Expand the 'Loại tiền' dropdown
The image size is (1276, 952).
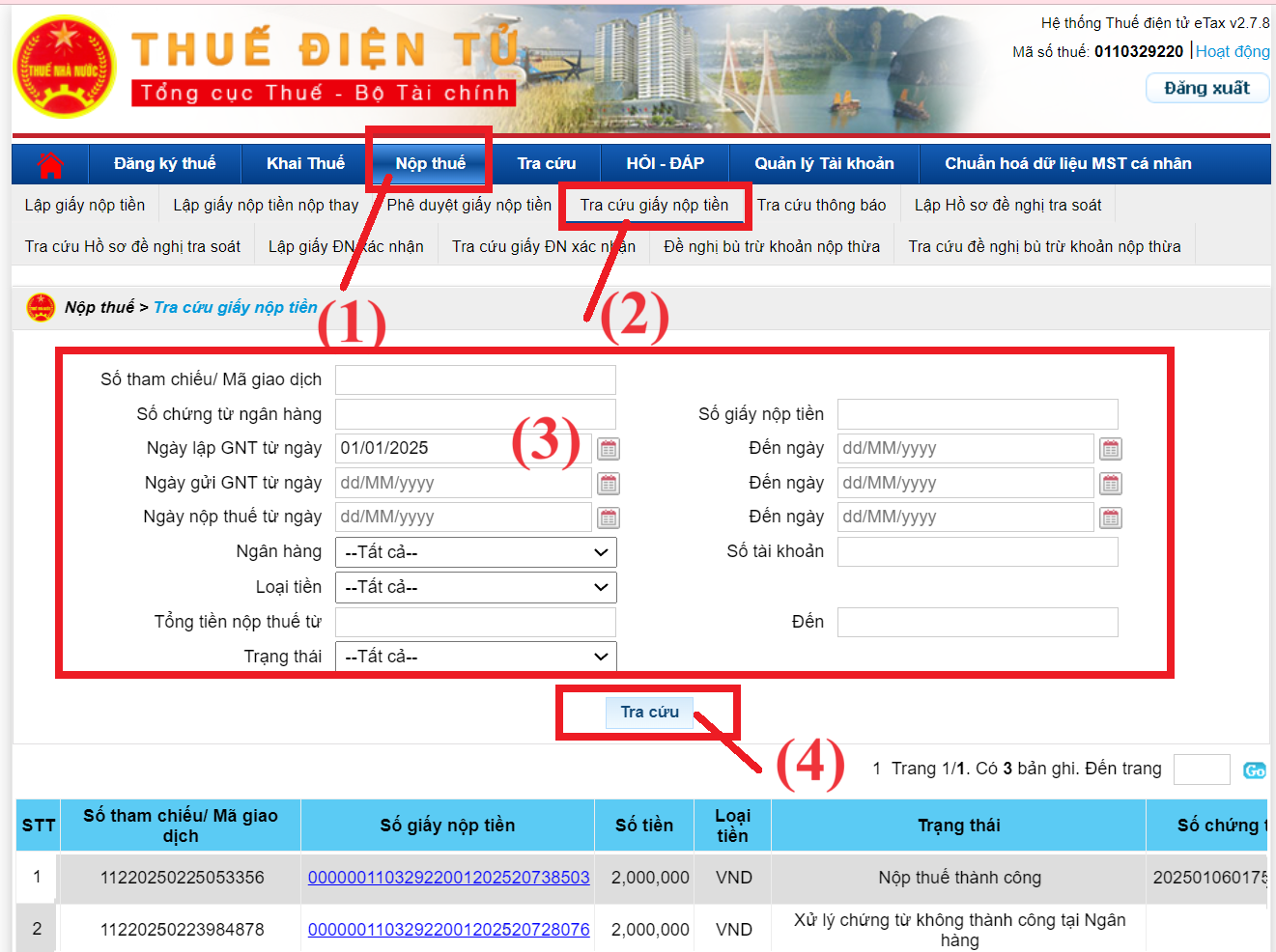click(x=475, y=587)
